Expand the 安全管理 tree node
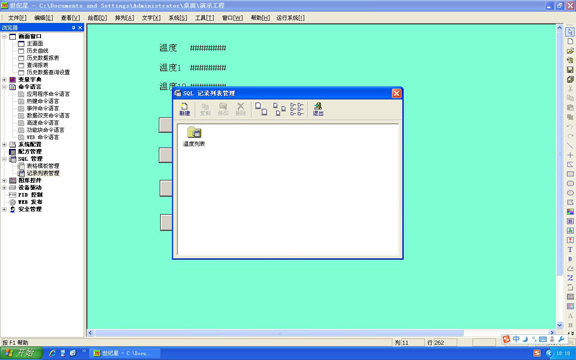The height and width of the screenshot is (360, 576). [4, 209]
